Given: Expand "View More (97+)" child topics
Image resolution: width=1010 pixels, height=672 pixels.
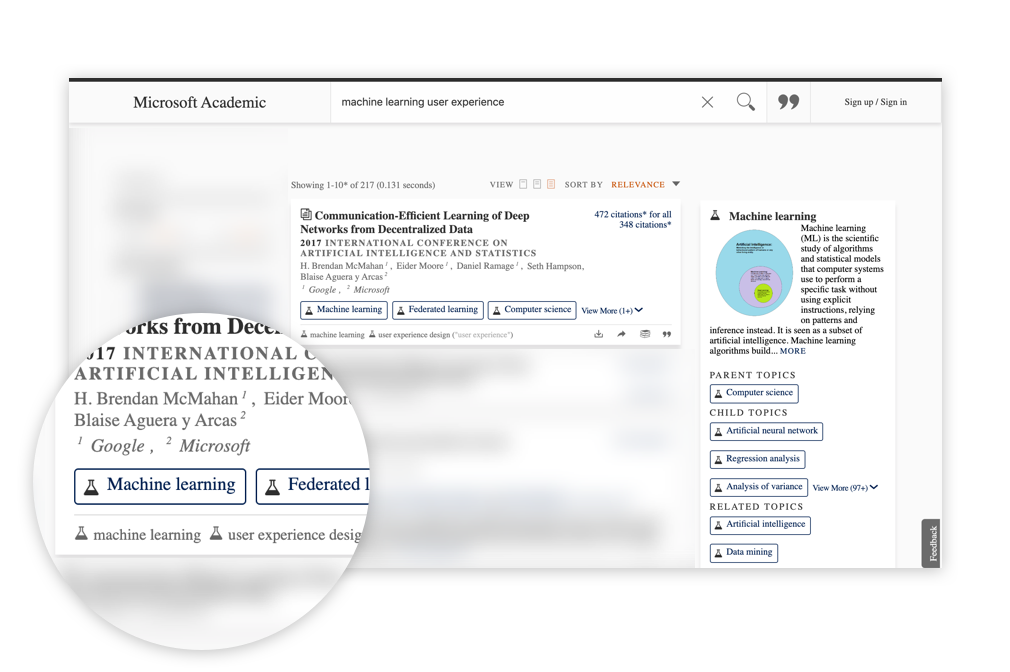Looking at the screenshot, I should pyautogui.click(x=845, y=488).
